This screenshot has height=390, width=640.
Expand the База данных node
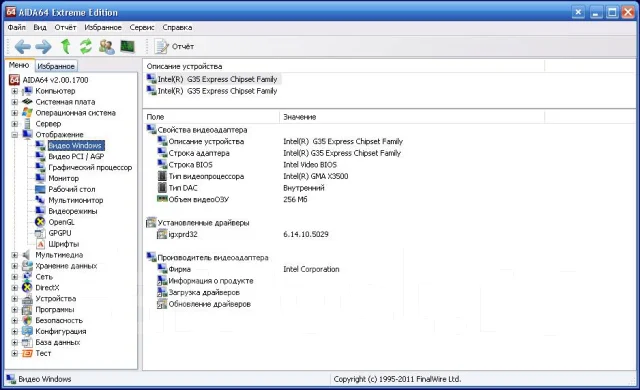coord(15,342)
